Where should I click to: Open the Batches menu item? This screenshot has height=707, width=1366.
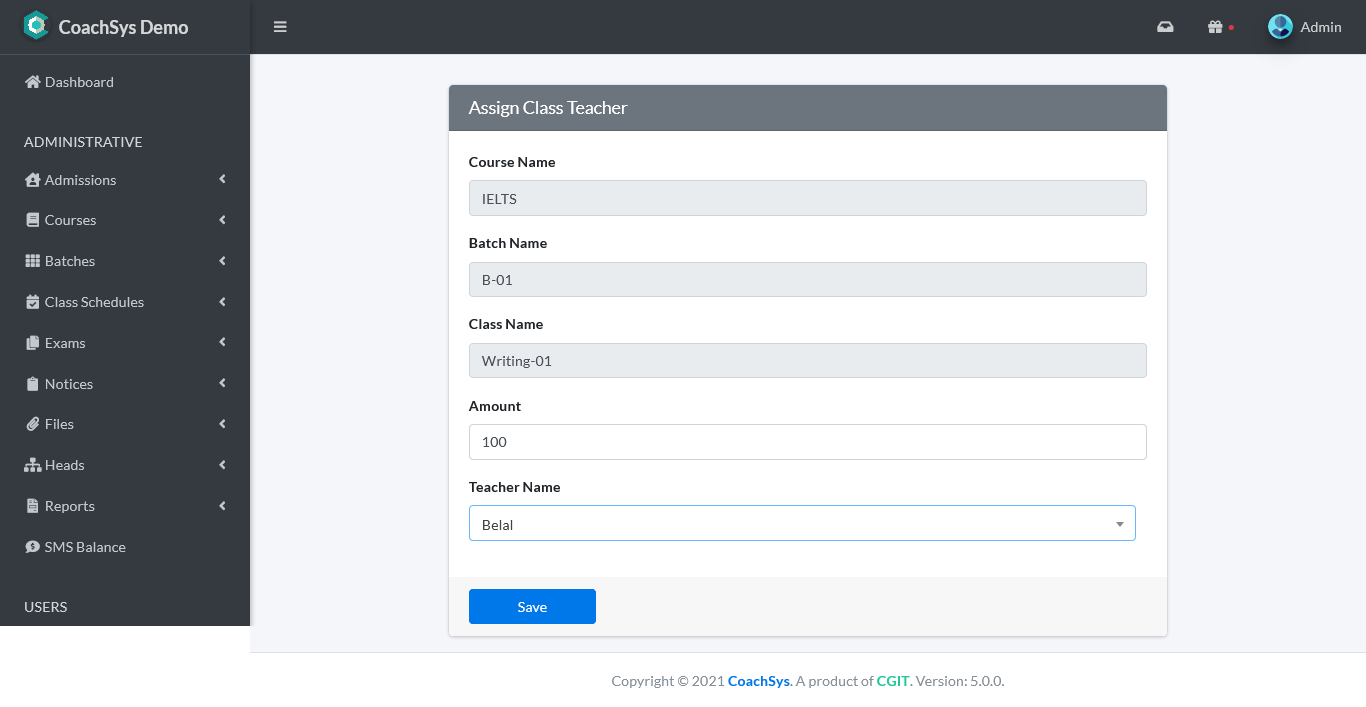click(x=70, y=261)
